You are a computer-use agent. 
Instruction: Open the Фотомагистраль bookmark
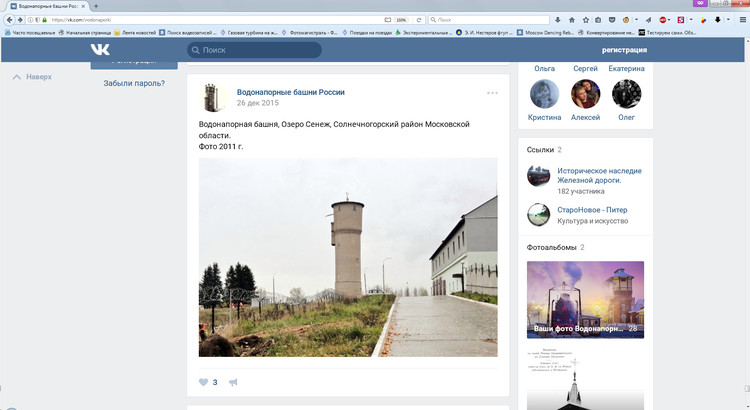(310, 33)
